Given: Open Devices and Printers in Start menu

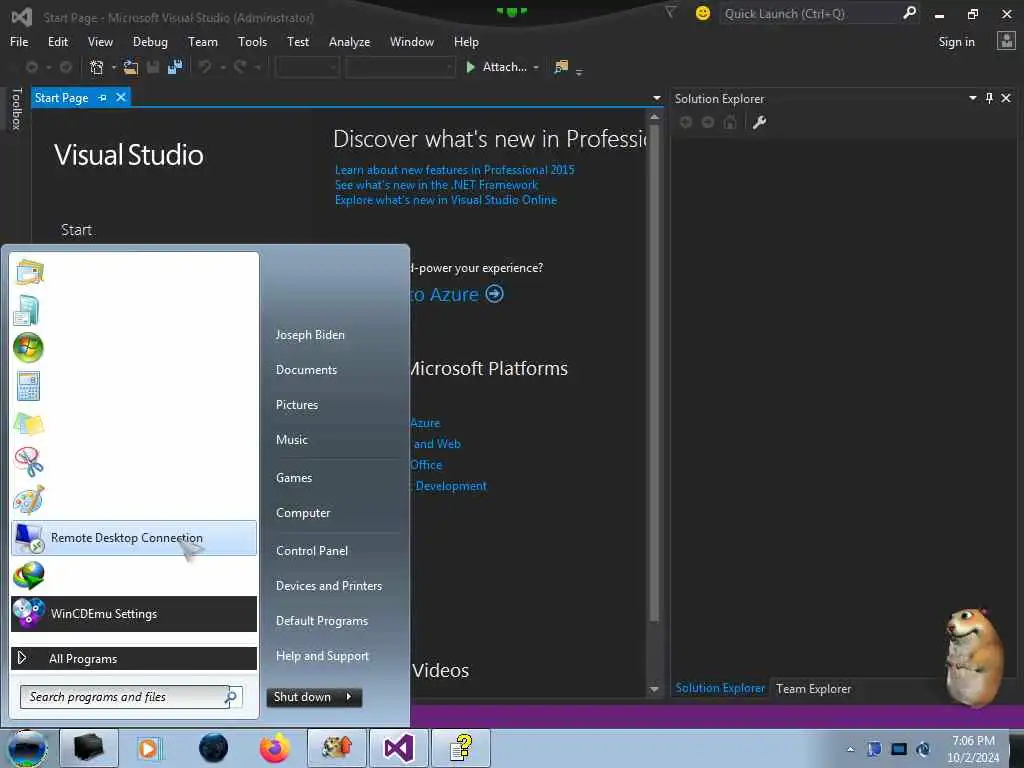Looking at the screenshot, I should coord(328,586).
